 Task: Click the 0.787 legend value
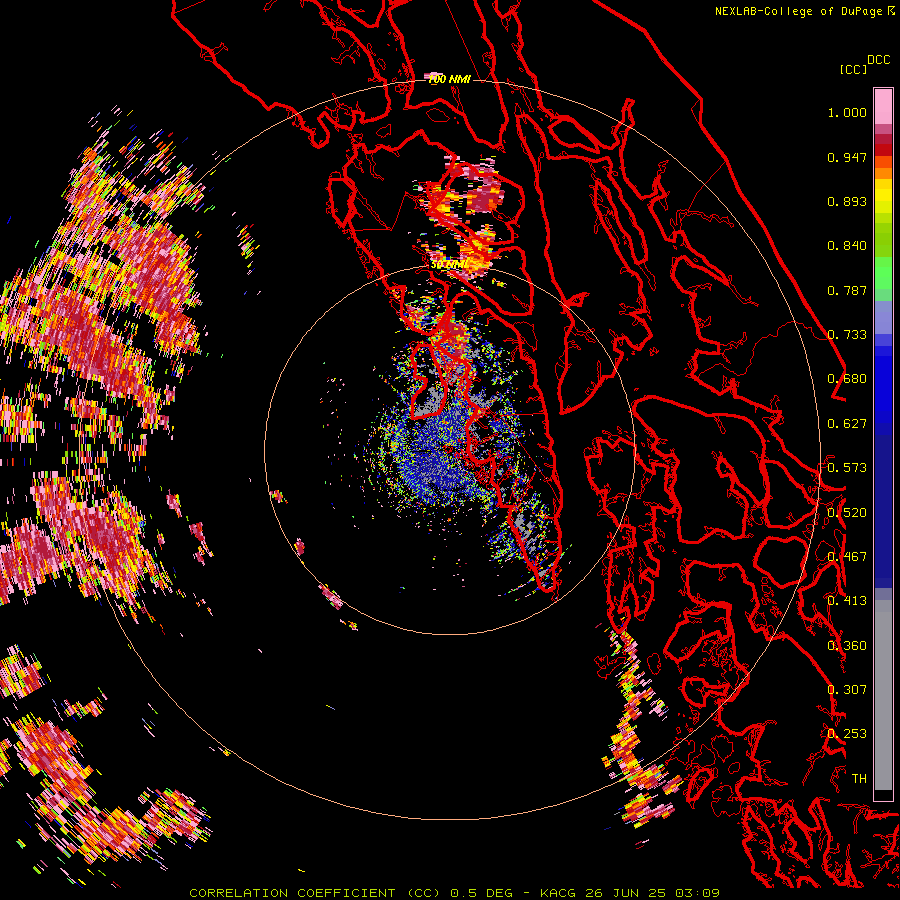[x=847, y=290]
